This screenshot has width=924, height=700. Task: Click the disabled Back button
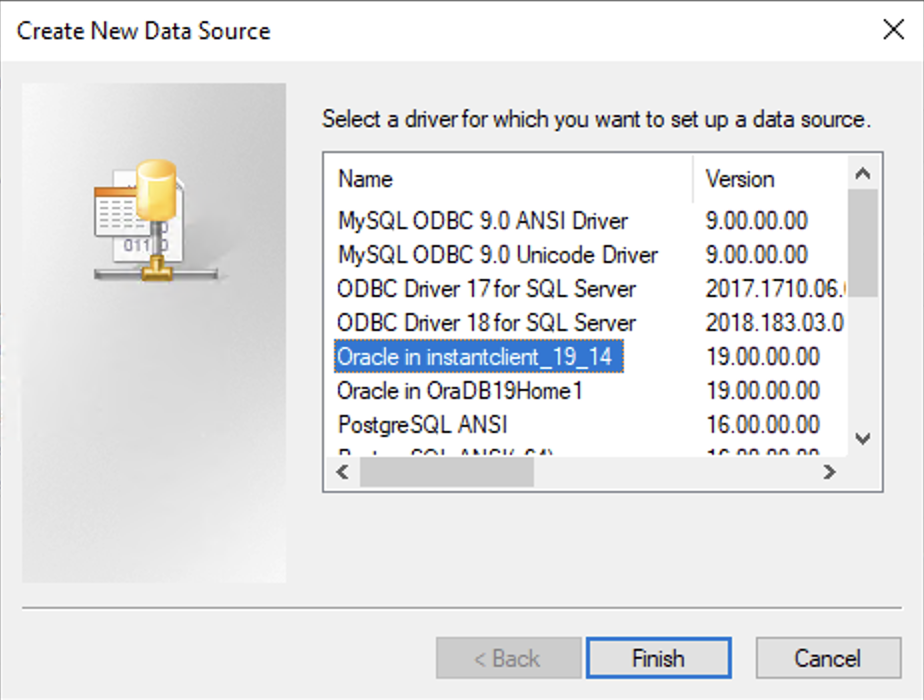(508, 658)
